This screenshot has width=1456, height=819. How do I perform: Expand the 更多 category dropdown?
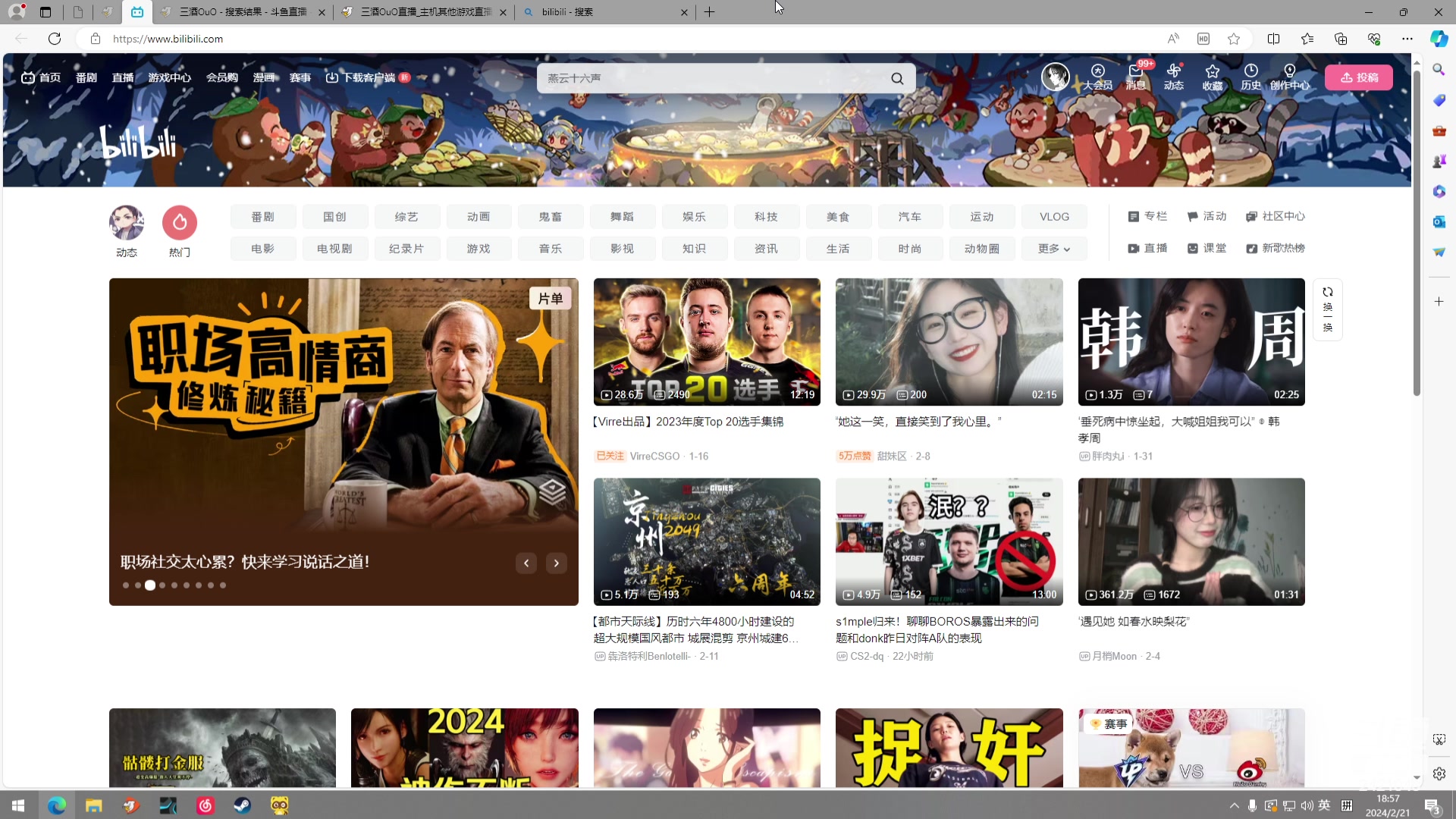(1054, 249)
